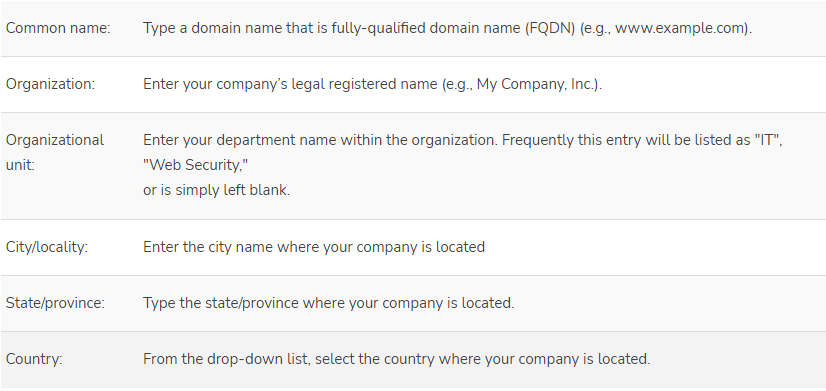The width and height of the screenshot is (826, 391).
Task: Select the 'Country:' label
Action: (x=34, y=359)
